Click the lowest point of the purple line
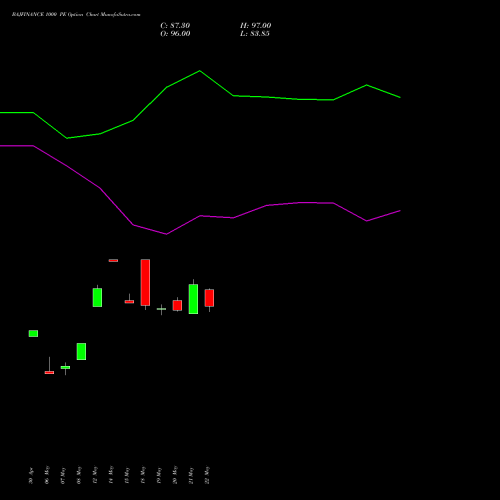 (166, 234)
